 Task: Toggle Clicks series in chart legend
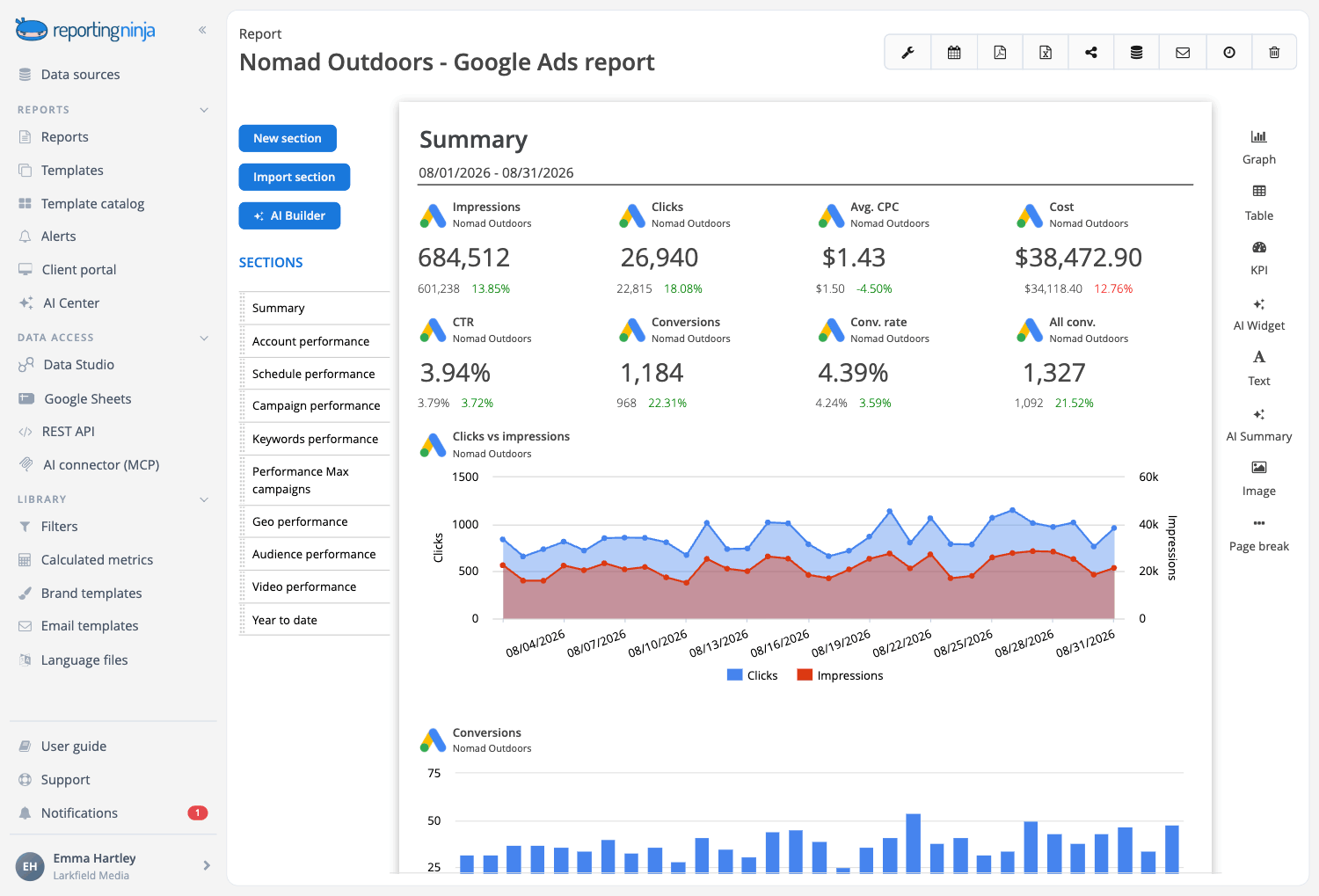753,675
